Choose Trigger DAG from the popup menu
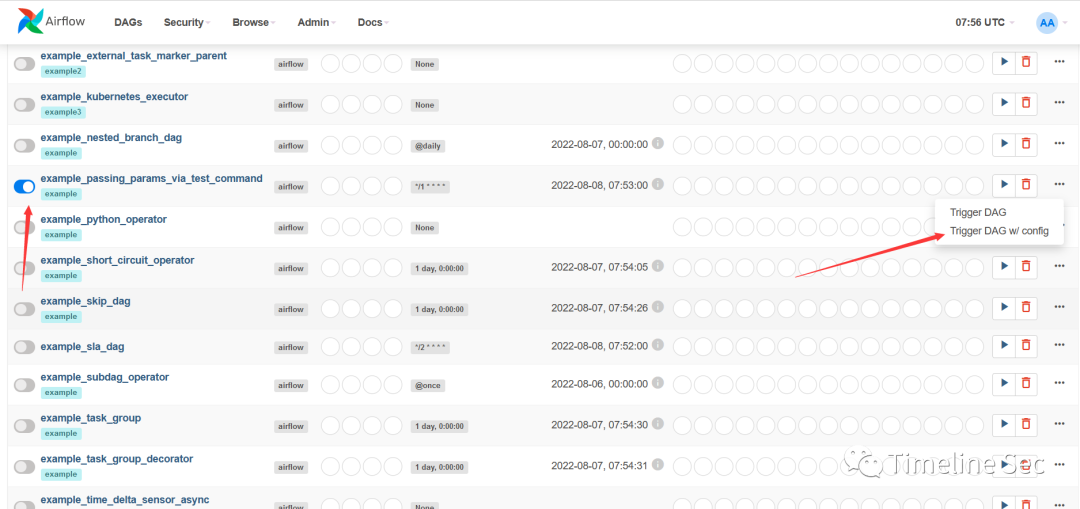This screenshot has width=1080, height=509. point(977,212)
